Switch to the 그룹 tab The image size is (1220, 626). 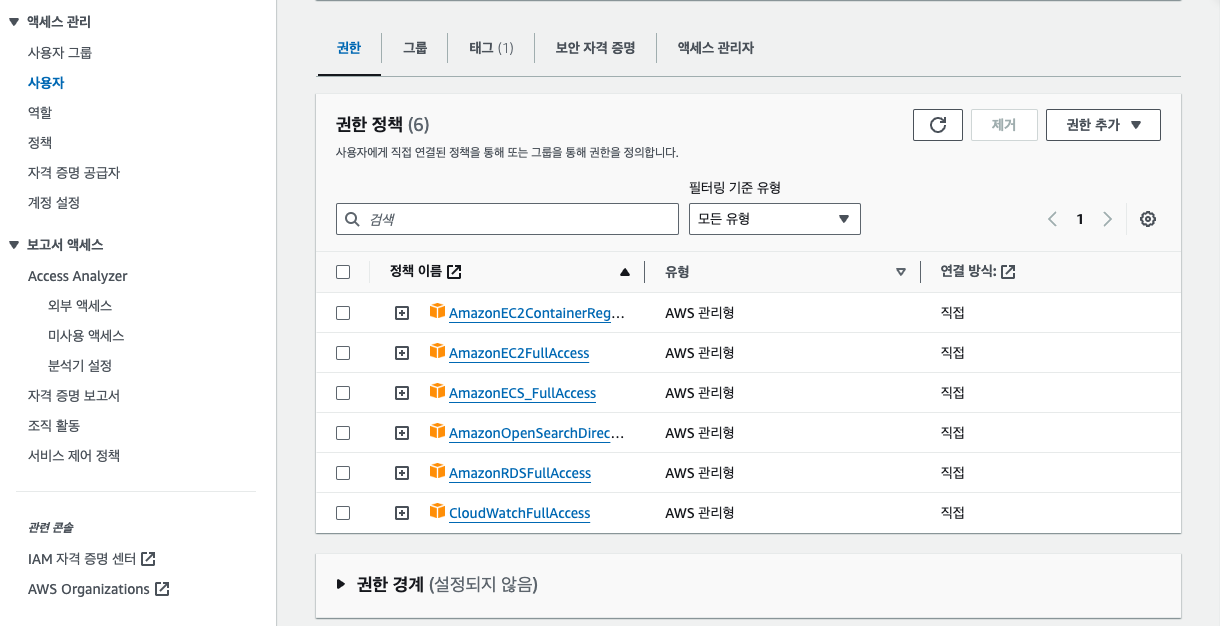coord(415,47)
